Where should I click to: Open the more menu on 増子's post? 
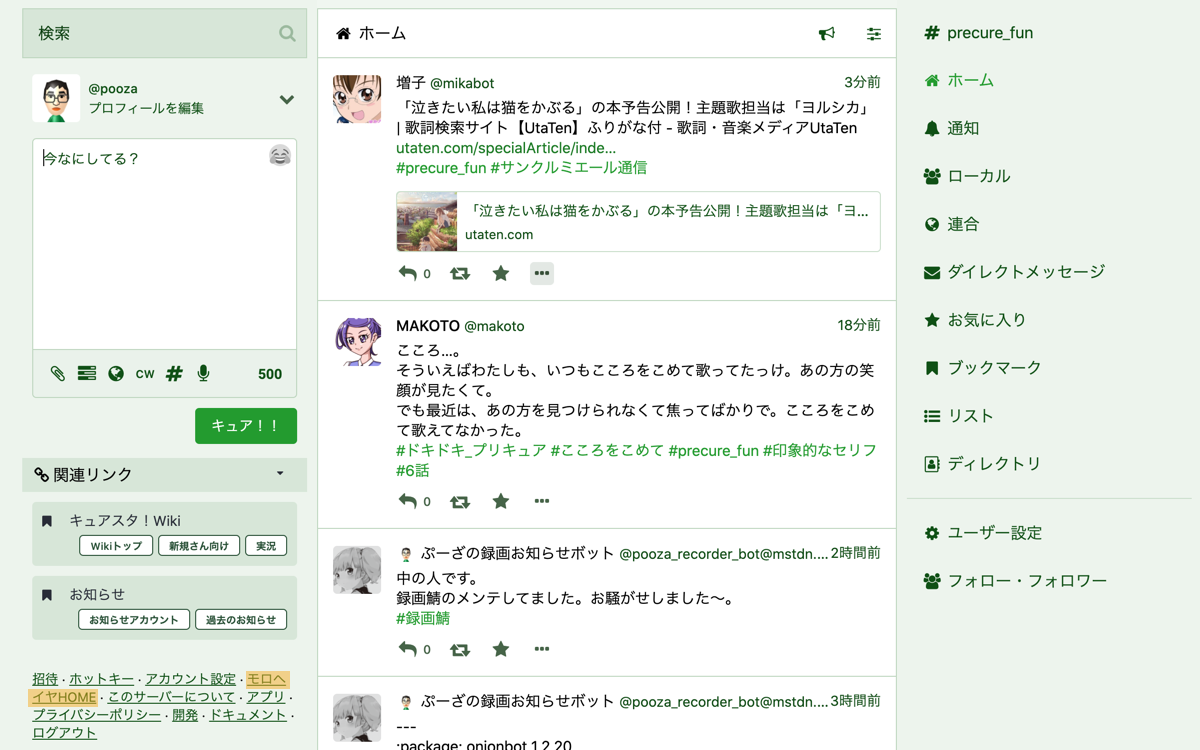(541, 273)
